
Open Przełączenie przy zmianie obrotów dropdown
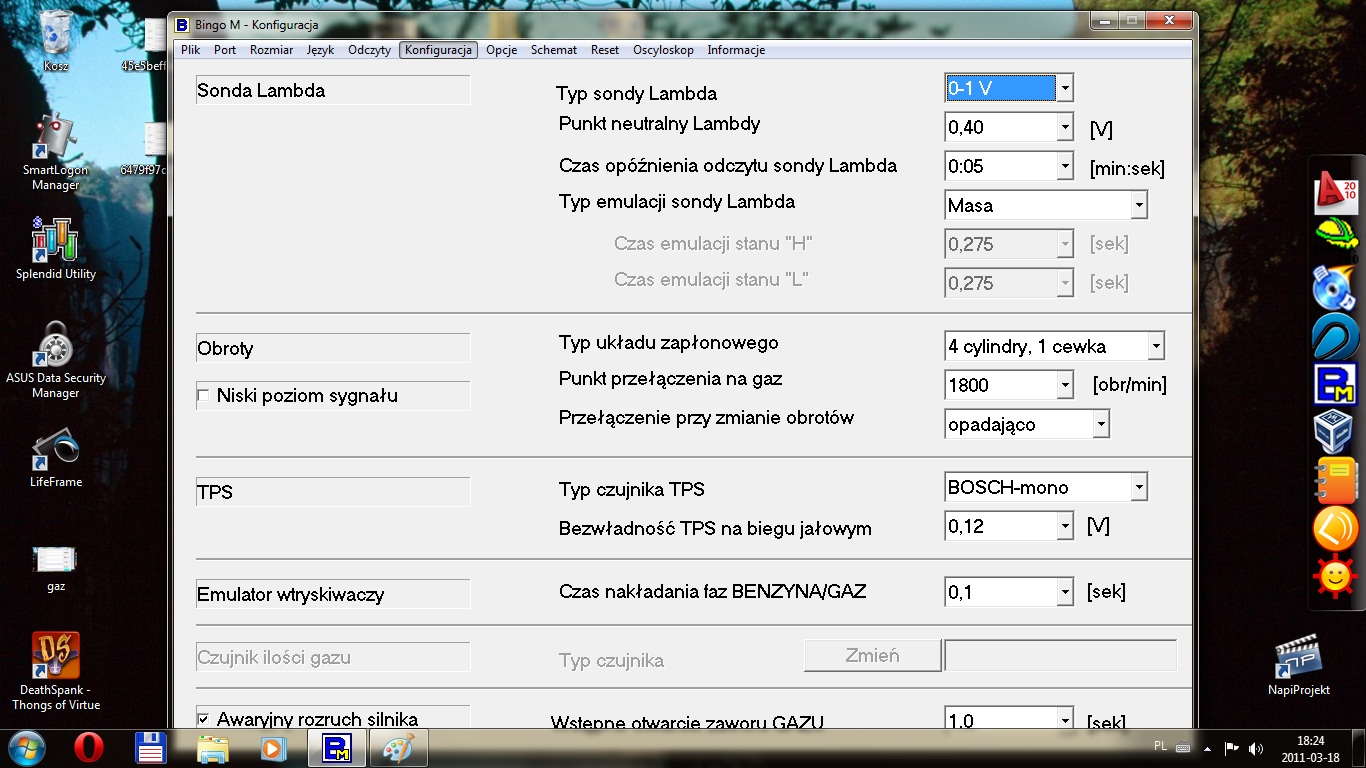(1100, 425)
